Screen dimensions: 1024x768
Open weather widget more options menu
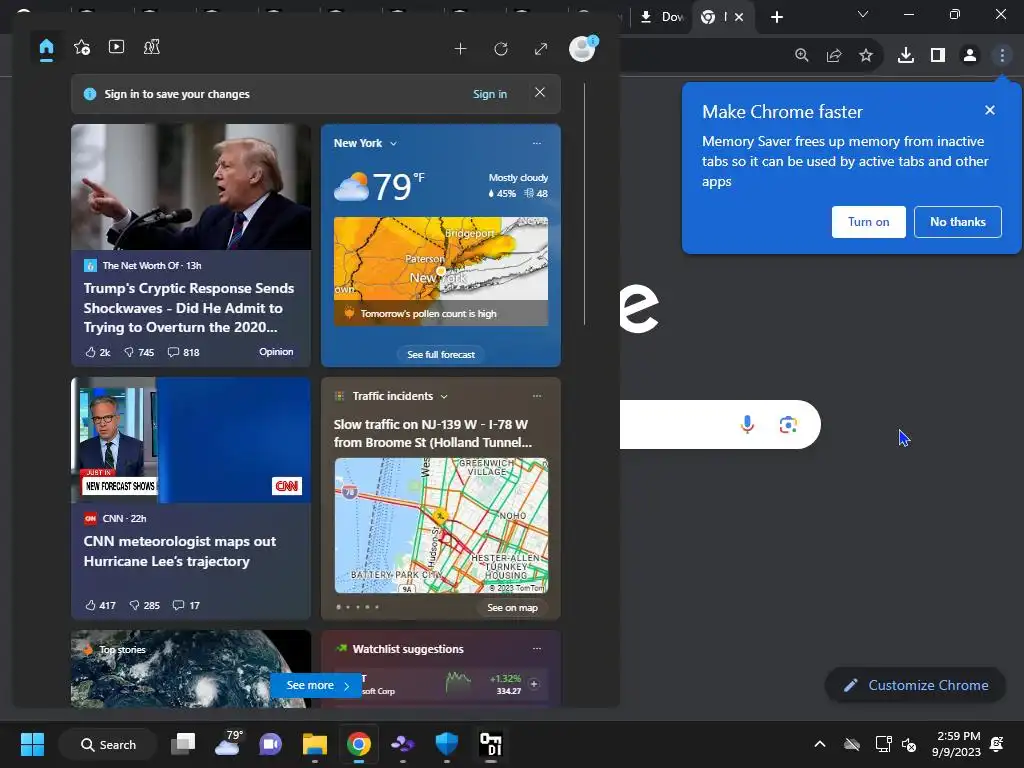(537, 143)
